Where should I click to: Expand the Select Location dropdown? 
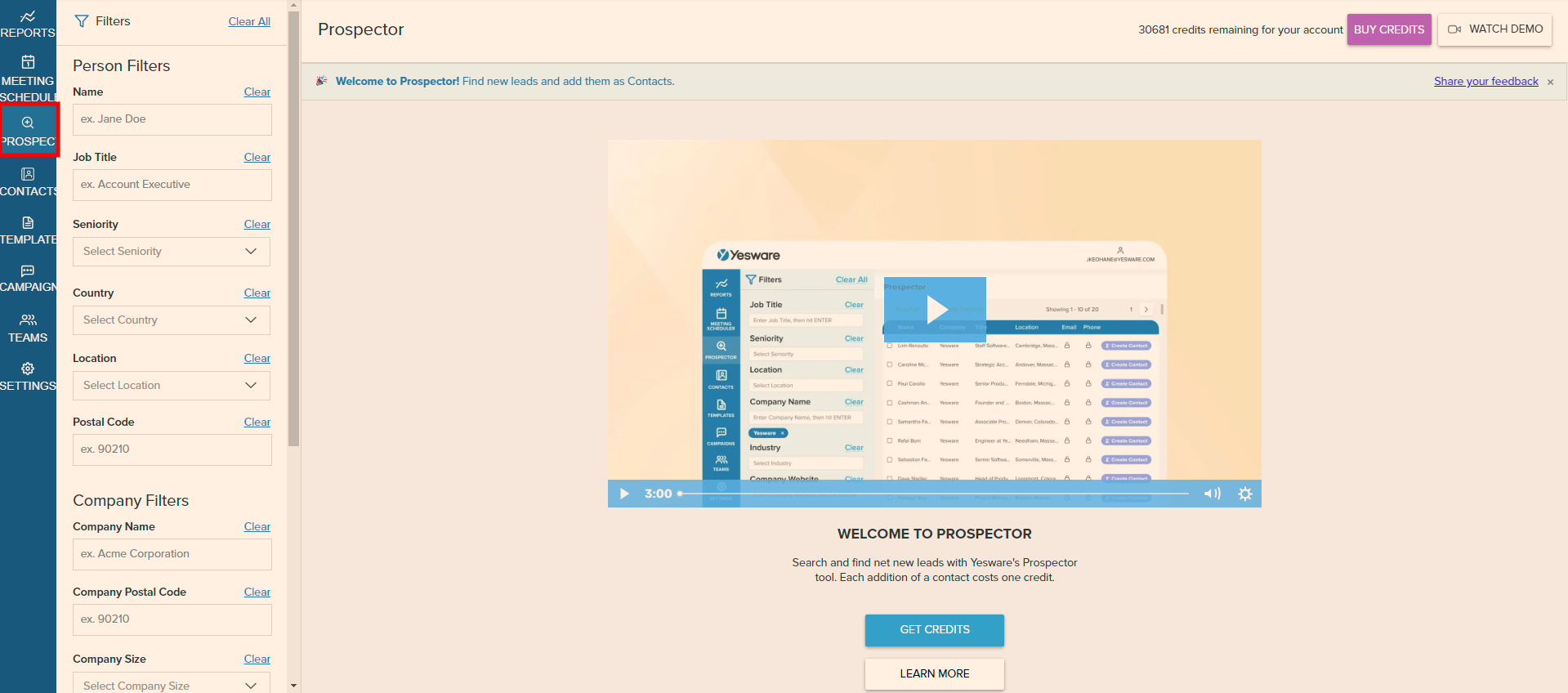tap(172, 386)
